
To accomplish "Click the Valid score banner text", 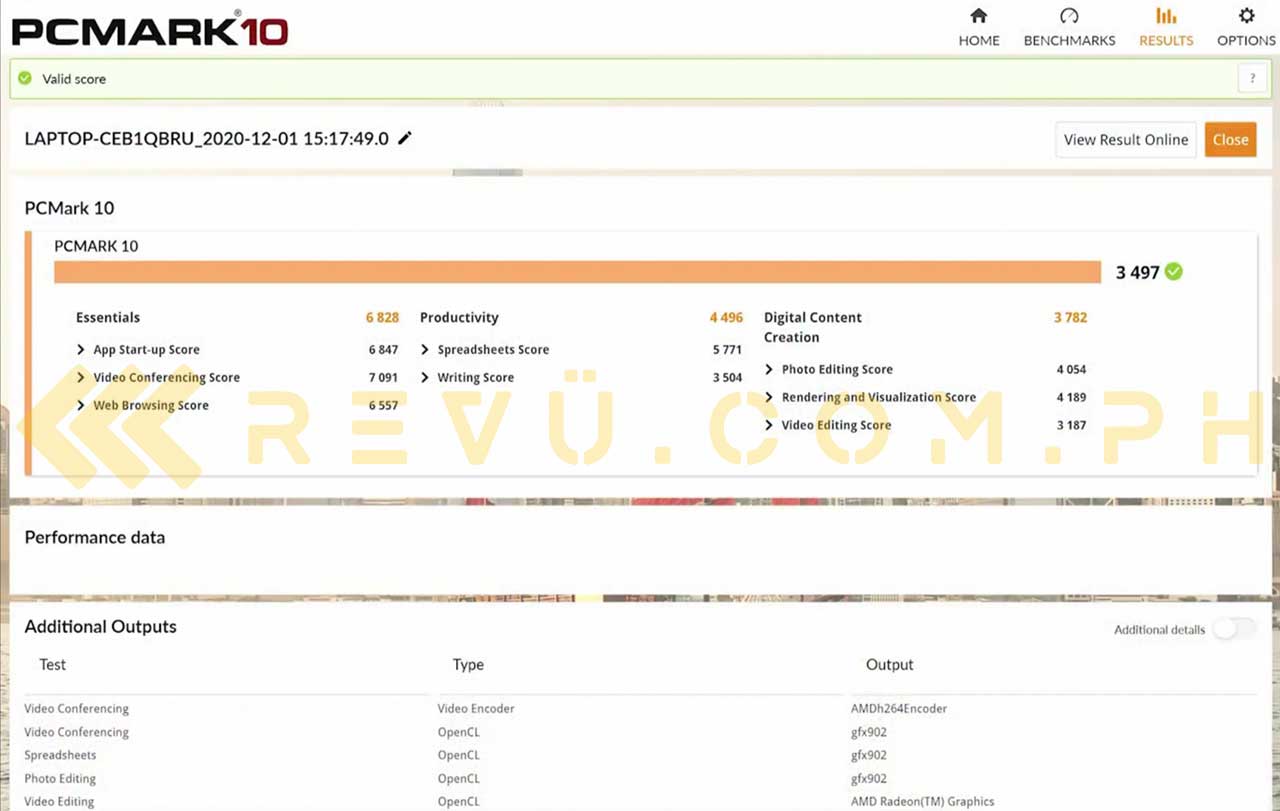I will click(x=74, y=79).
